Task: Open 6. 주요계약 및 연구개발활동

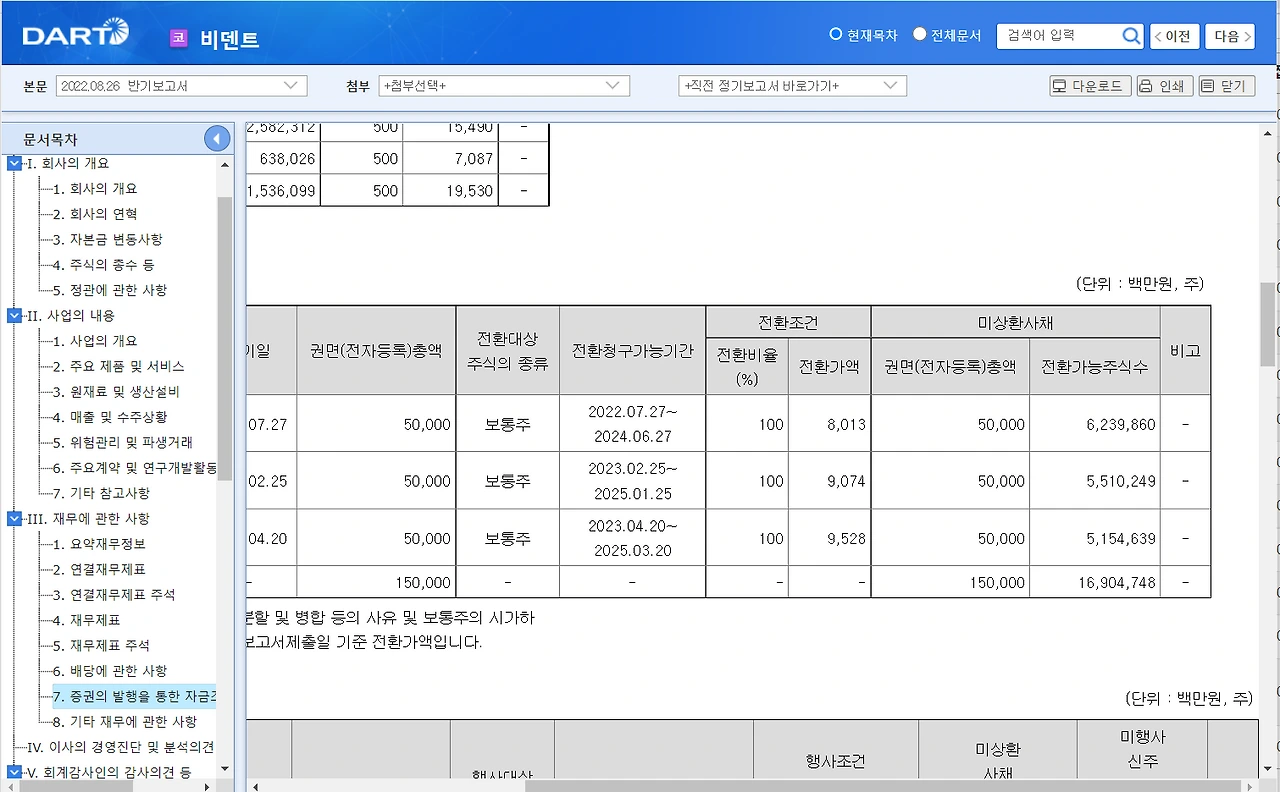Action: tap(135, 468)
